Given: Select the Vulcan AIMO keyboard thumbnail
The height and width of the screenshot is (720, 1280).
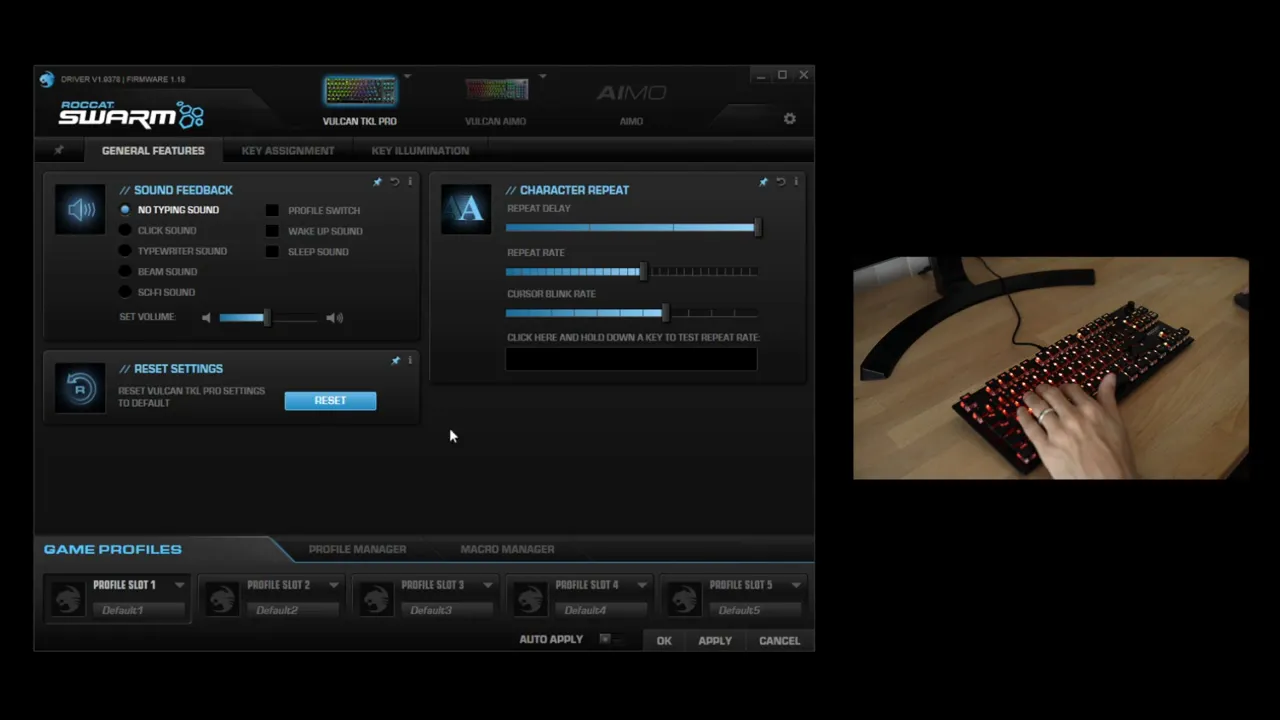Looking at the screenshot, I should (496, 91).
